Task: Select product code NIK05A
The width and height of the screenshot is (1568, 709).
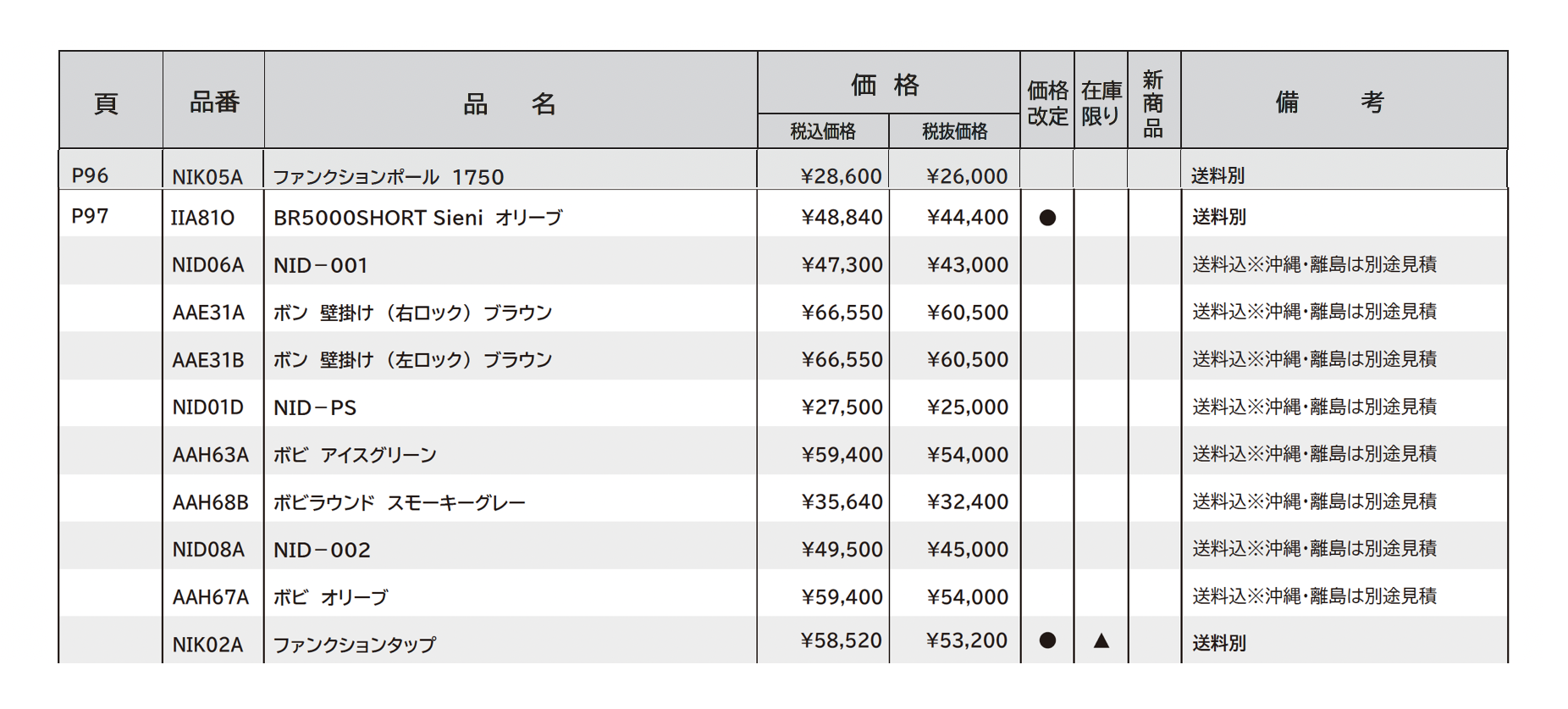Action: click(x=207, y=177)
